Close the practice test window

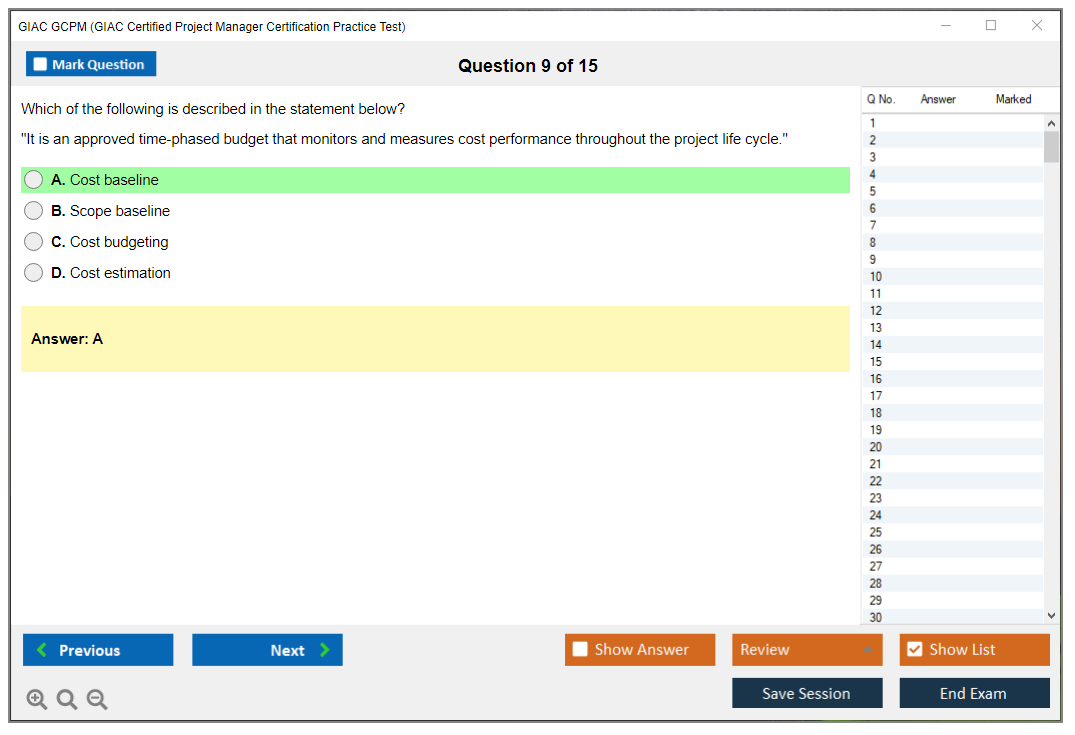[x=1037, y=26]
